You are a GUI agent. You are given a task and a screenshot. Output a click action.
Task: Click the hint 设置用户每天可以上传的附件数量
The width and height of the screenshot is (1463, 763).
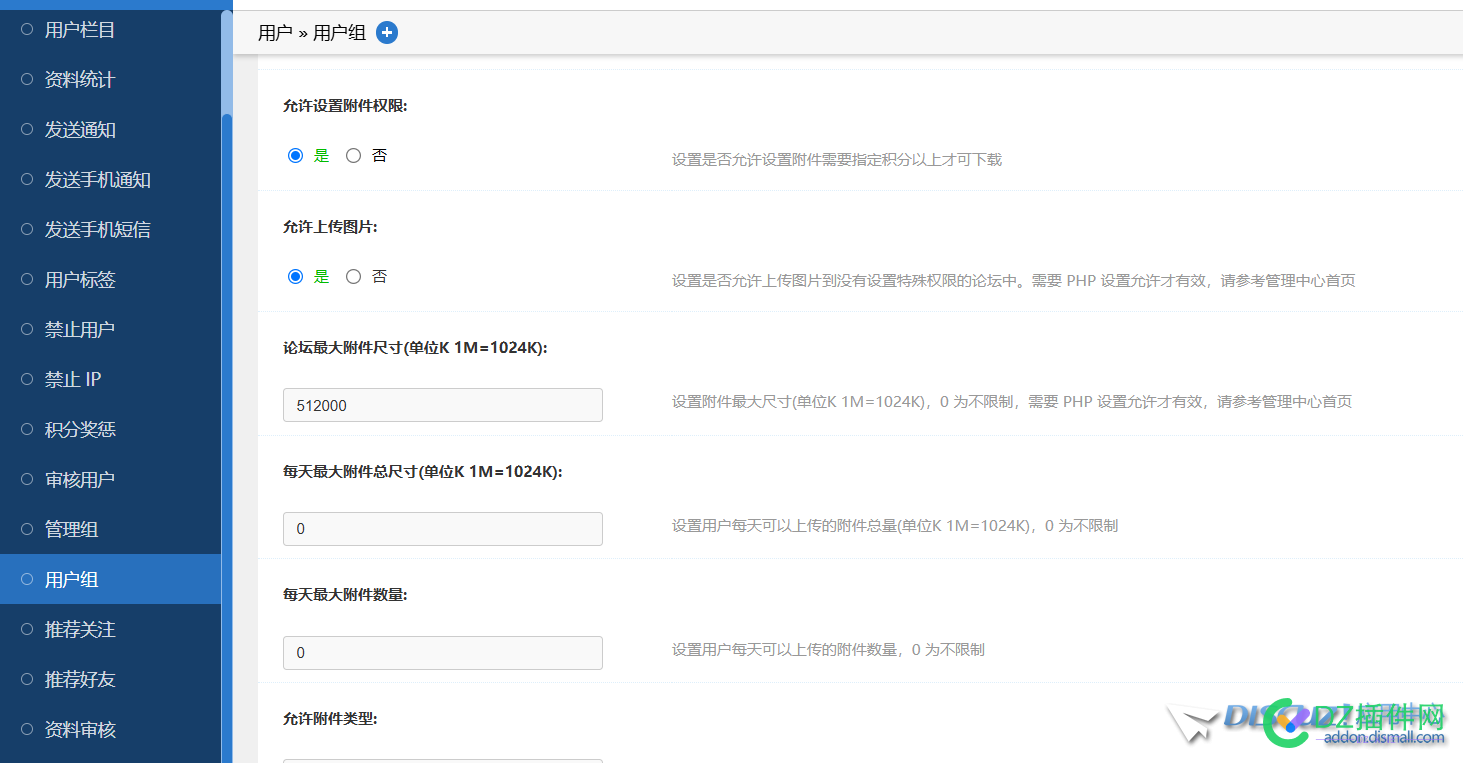tap(828, 650)
